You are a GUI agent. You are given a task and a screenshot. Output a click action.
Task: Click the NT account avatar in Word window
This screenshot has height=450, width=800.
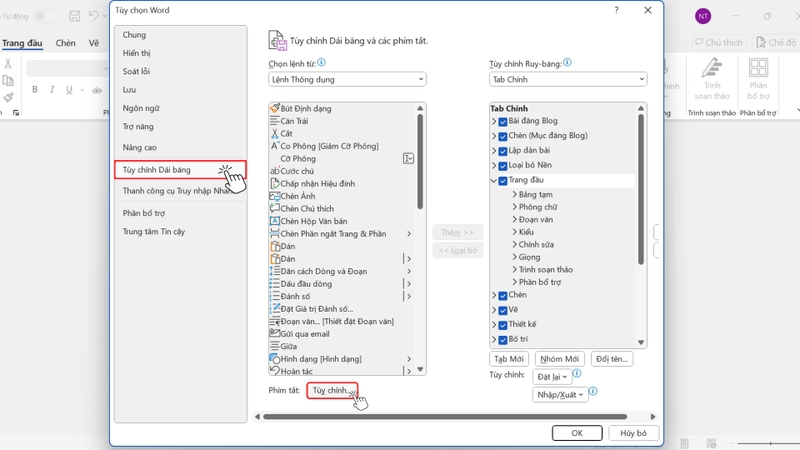tap(703, 16)
